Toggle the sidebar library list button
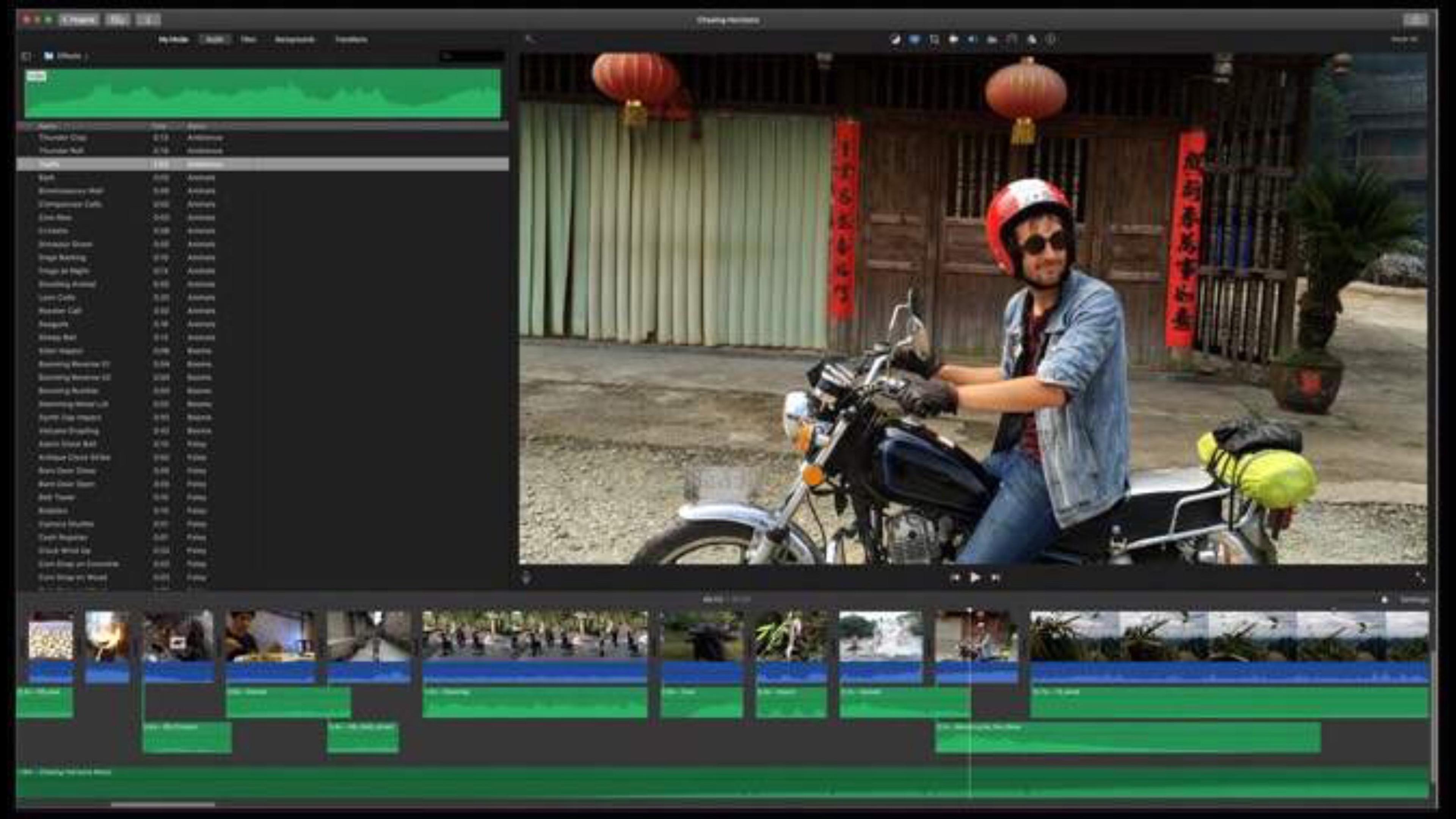1456x819 pixels. tap(26, 56)
